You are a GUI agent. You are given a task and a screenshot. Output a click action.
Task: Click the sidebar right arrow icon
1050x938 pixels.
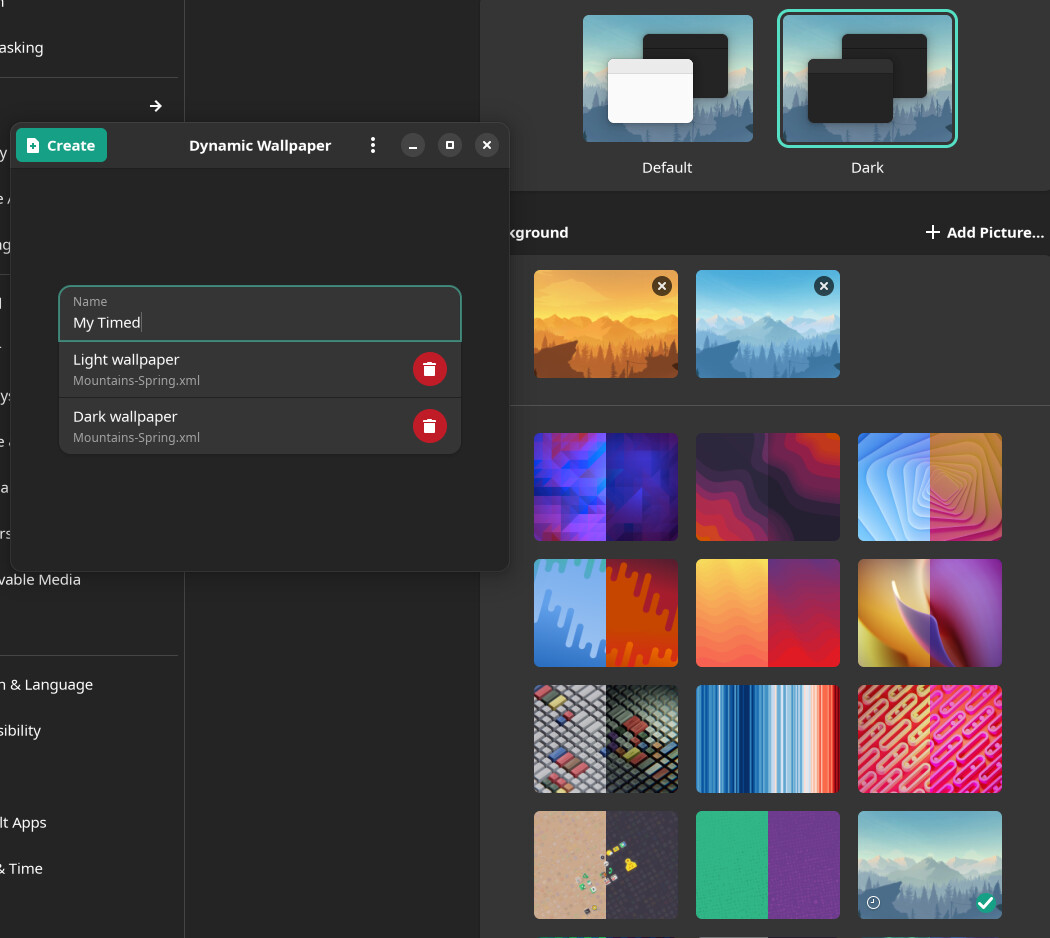point(156,106)
